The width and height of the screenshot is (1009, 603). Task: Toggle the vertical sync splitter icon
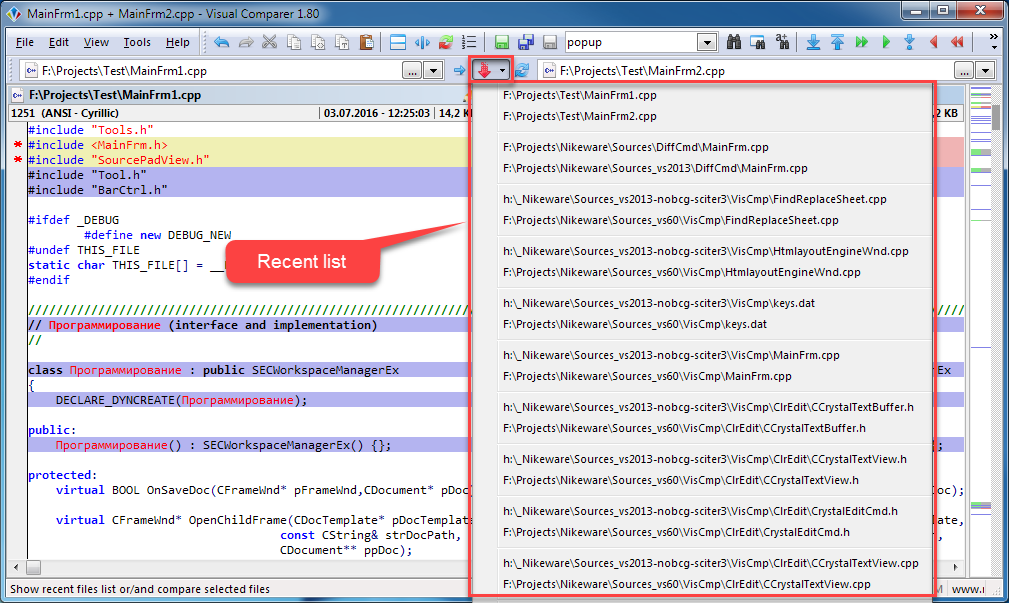422,43
